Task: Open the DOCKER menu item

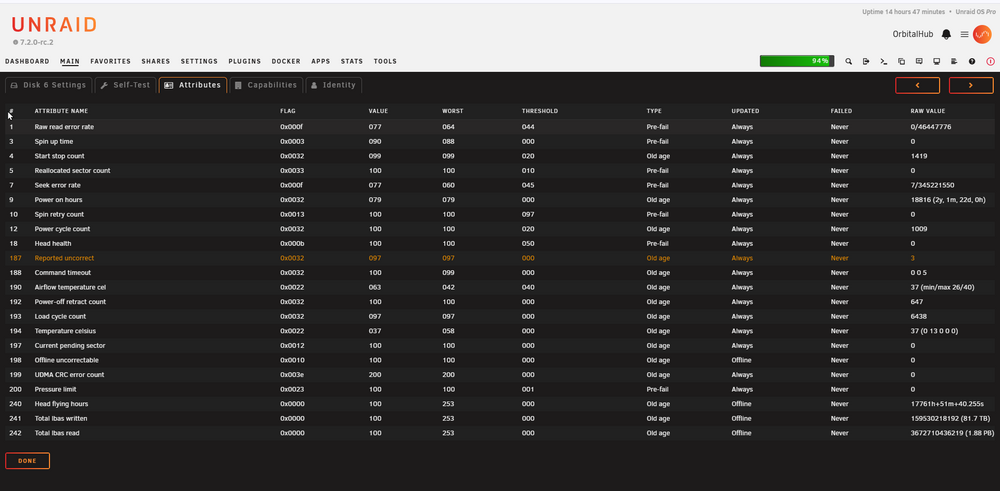Action: coord(286,61)
